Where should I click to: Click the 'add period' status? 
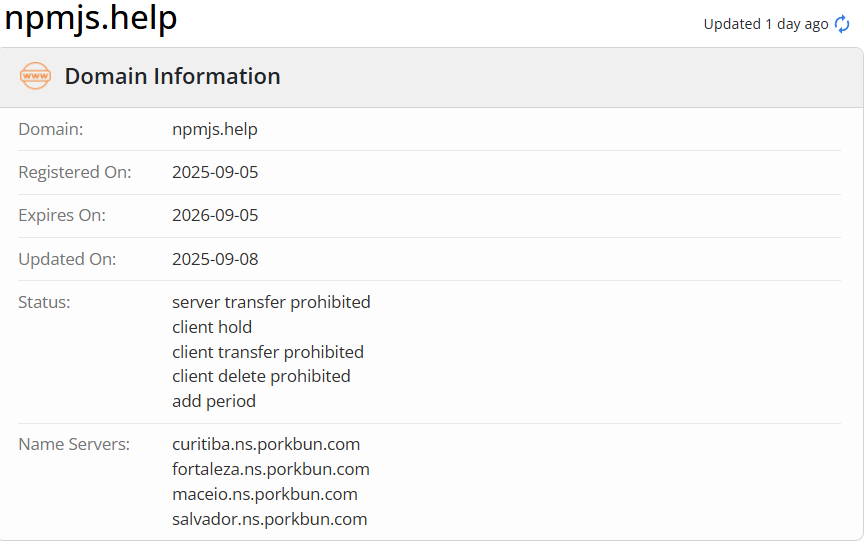coord(214,401)
